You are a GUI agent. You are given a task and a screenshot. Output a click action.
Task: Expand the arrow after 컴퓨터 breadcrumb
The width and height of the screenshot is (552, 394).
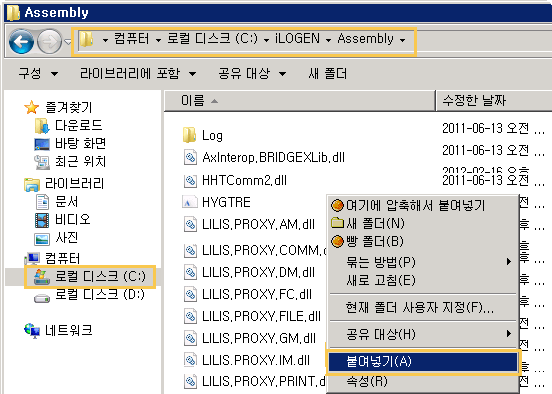158,40
